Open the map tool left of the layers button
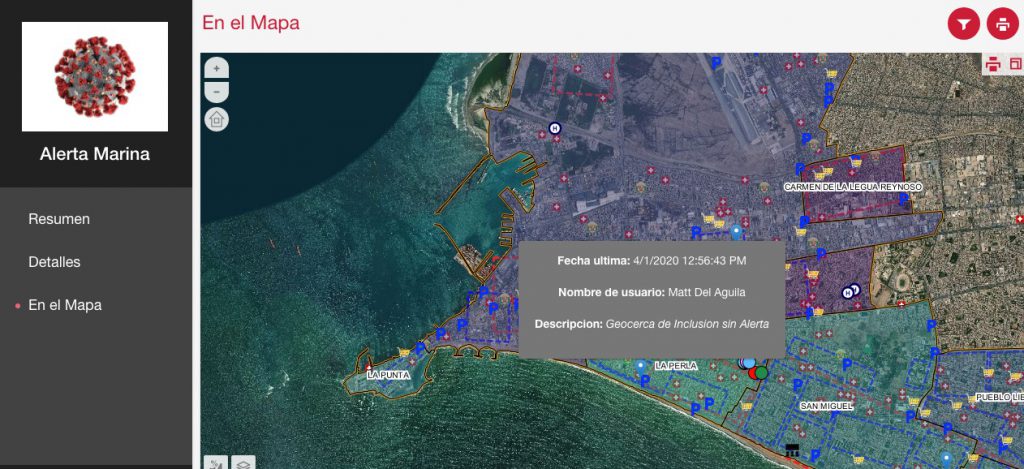1024x469 pixels. pyautogui.click(x=216, y=463)
